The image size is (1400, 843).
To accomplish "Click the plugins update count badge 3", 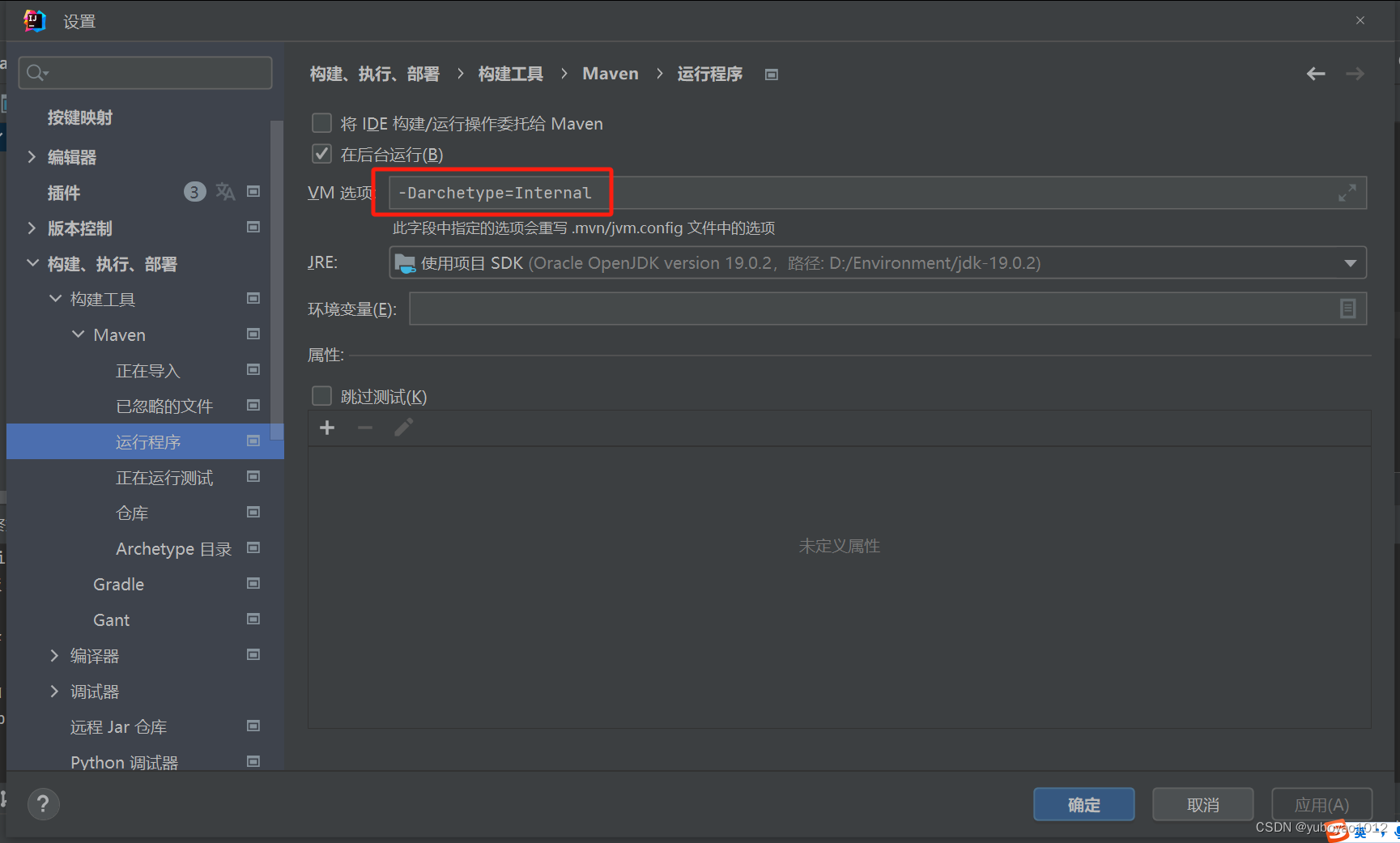I will [194, 192].
